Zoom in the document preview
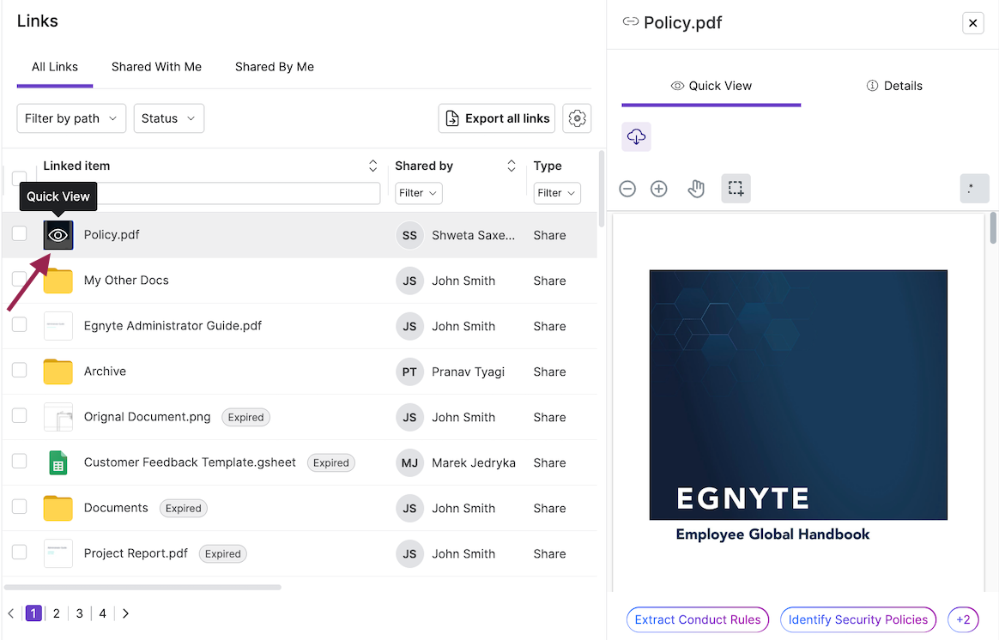 click(x=659, y=188)
